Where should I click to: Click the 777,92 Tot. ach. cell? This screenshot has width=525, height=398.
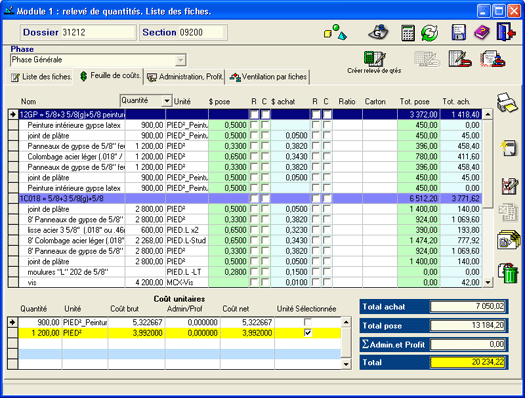coord(461,240)
